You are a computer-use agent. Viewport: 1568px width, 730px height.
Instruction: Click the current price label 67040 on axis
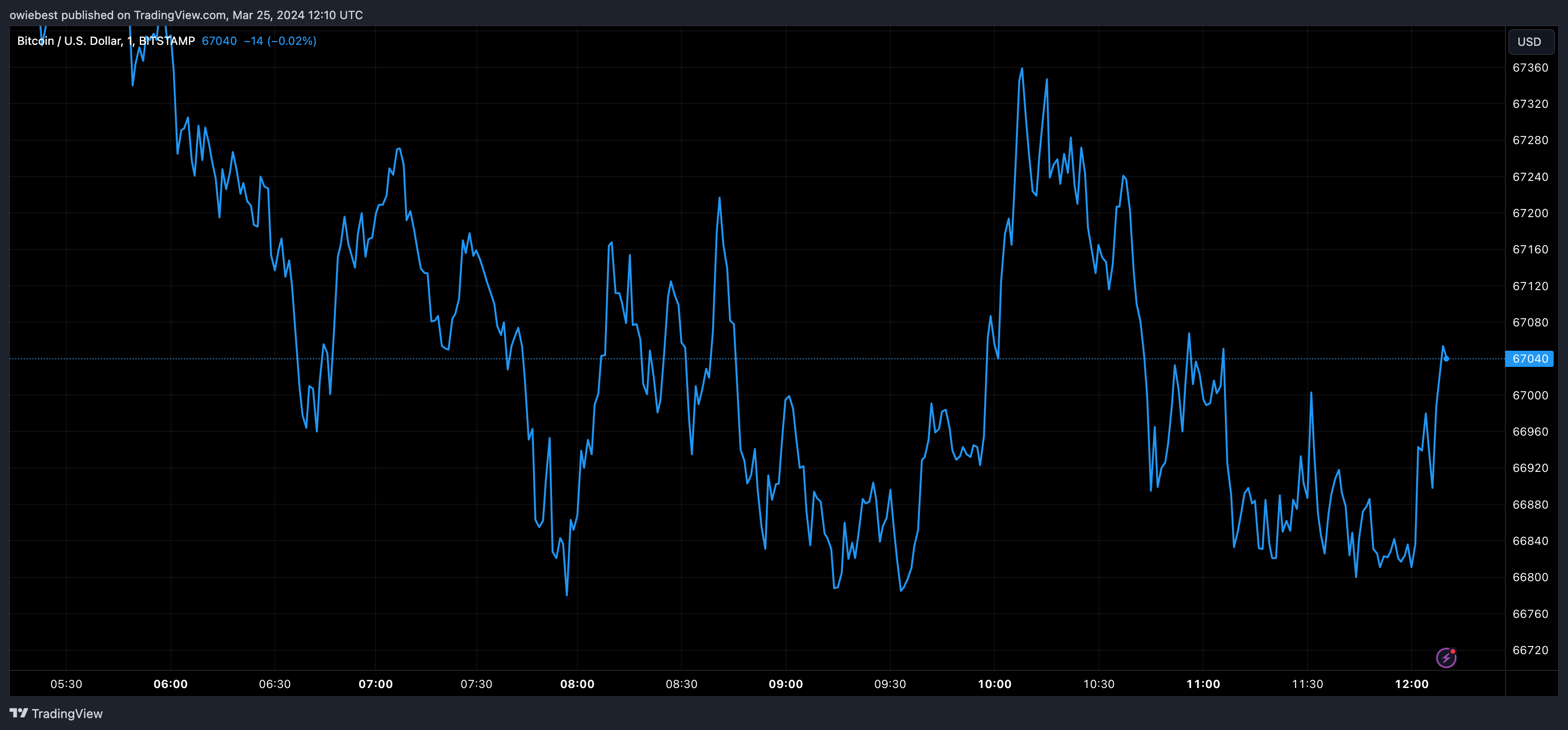(1529, 359)
